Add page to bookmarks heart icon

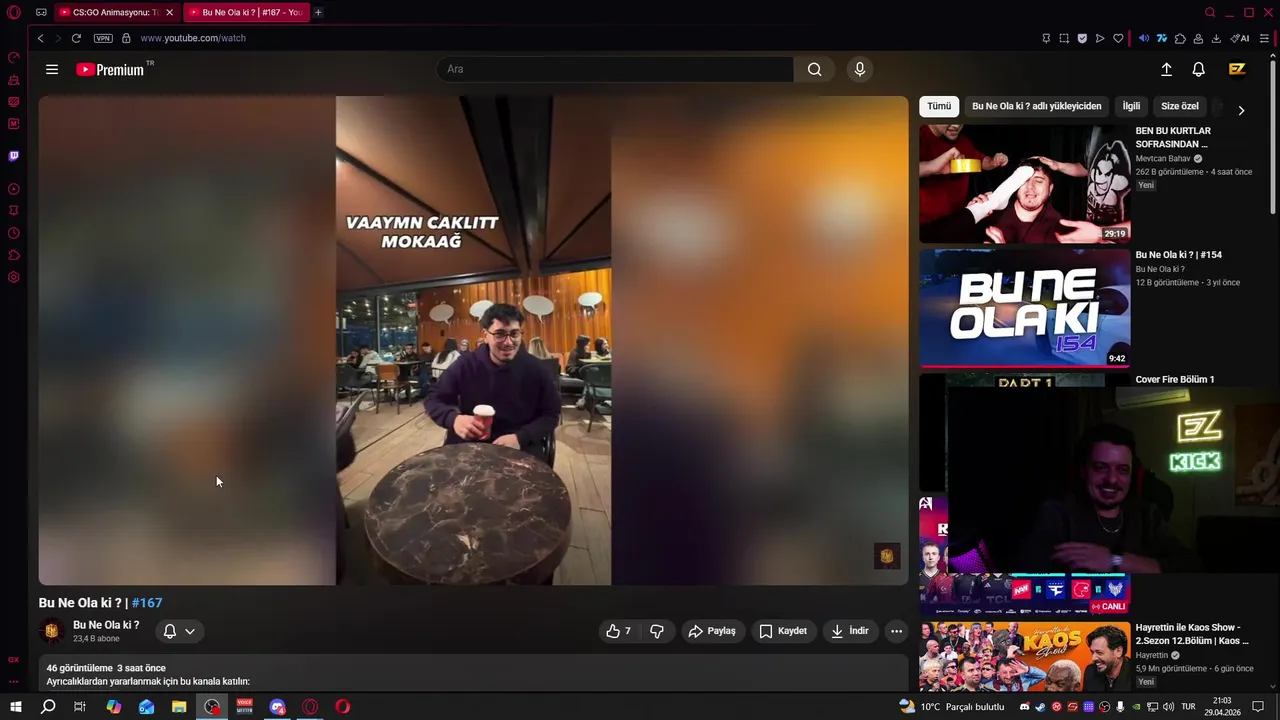coord(1118,38)
